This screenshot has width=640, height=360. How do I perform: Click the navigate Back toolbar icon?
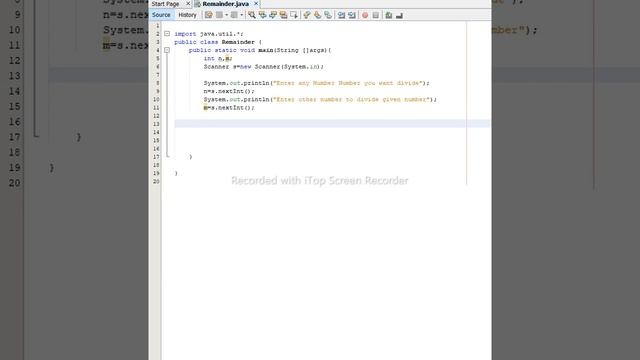[220, 15]
